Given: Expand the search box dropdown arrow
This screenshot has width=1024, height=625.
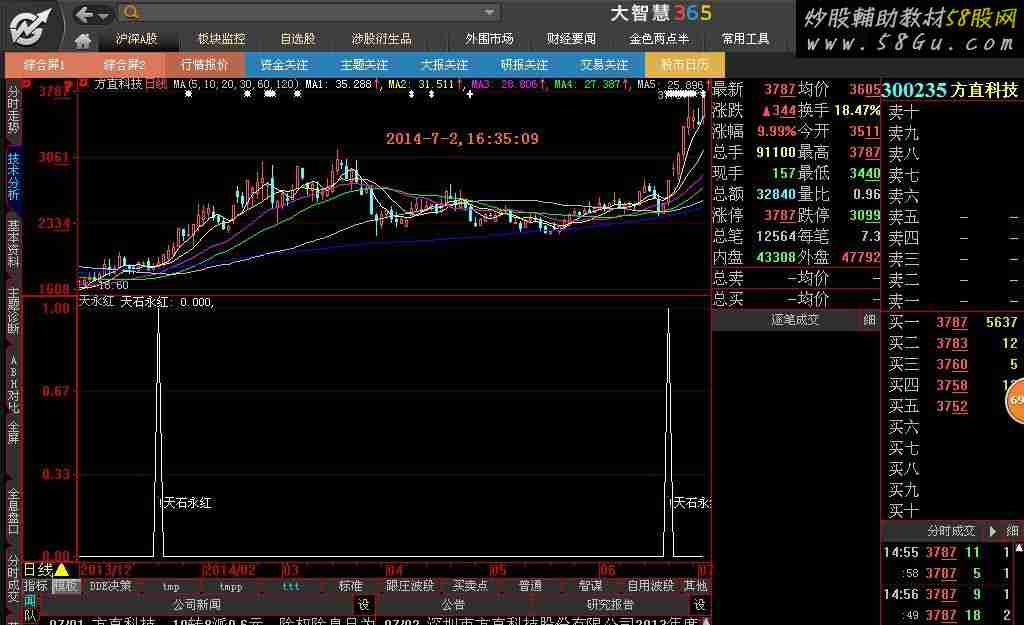Looking at the screenshot, I should pos(489,12).
